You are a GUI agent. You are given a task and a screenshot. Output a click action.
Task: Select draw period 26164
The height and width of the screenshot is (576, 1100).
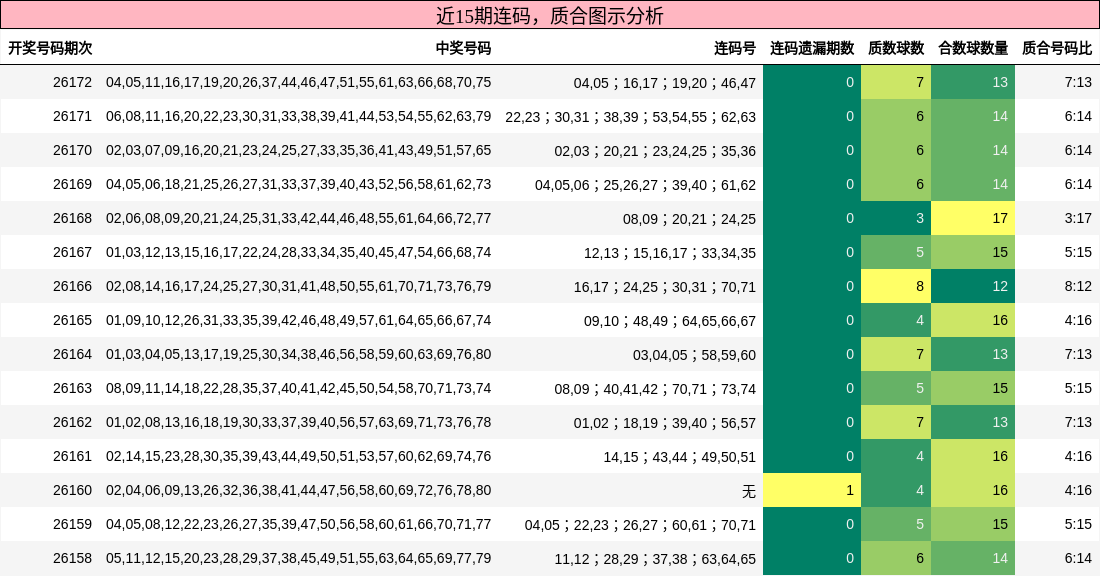pyautogui.click(x=72, y=354)
